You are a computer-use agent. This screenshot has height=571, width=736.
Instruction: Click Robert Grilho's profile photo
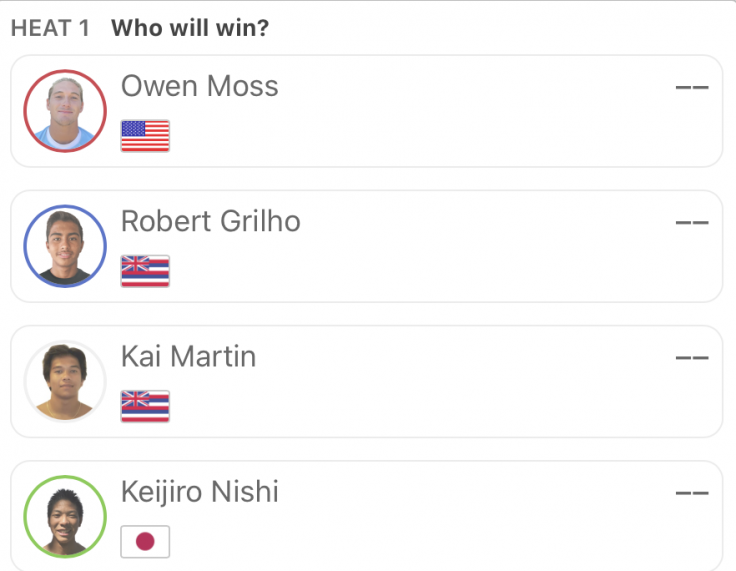click(x=65, y=246)
